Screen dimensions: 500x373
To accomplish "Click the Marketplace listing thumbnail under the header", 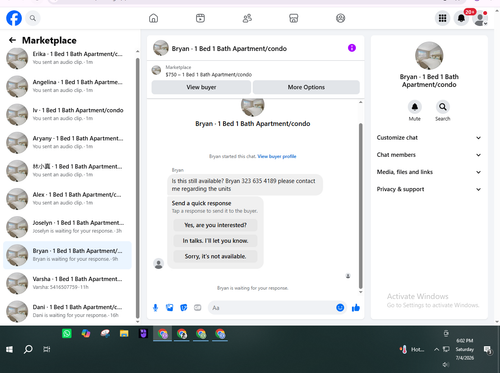I will (x=156, y=70).
